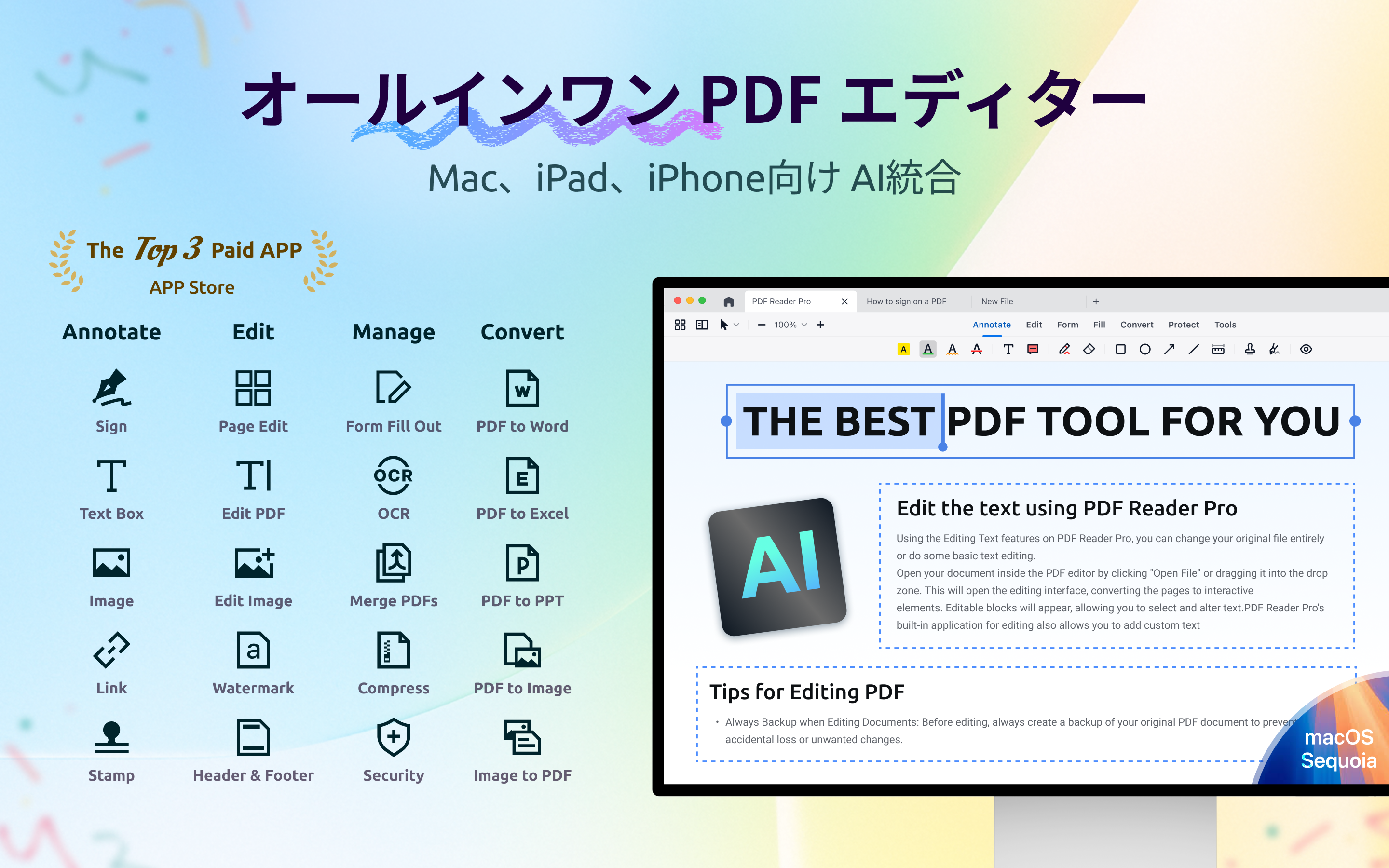1389x868 pixels.
Task: Click 'Edit the text using PDF Reader Pro' heading
Action: (x=1066, y=508)
